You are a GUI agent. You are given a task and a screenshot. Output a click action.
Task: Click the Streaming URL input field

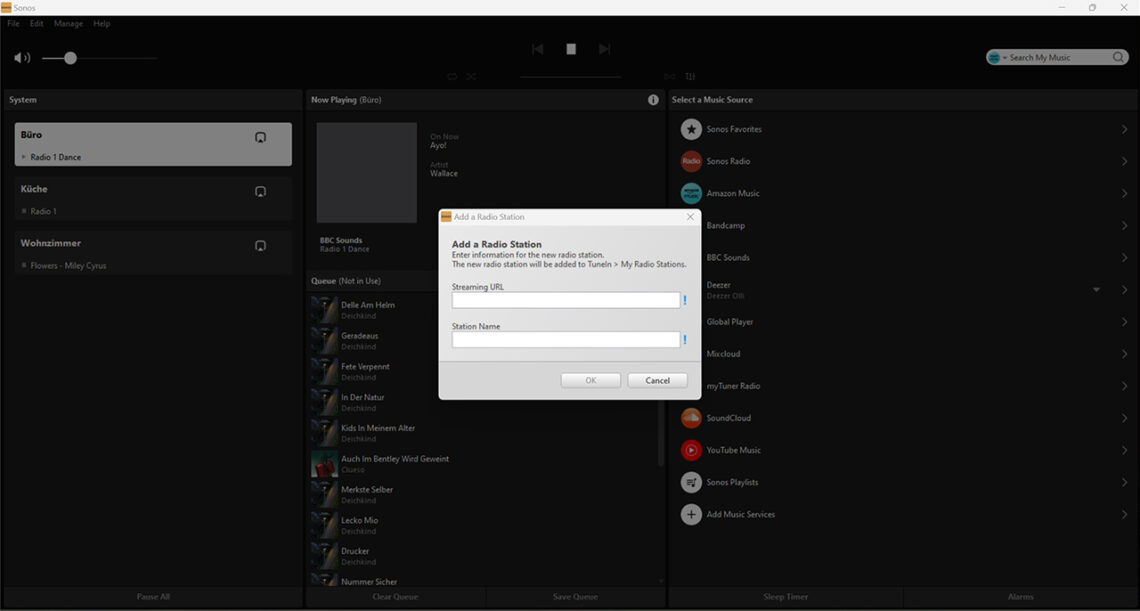click(x=566, y=300)
